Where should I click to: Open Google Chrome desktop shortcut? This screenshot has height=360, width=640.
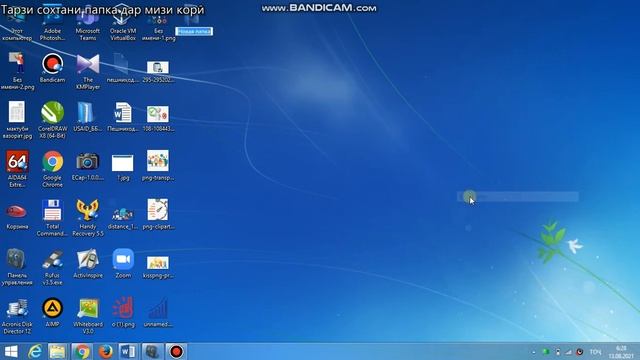pyautogui.click(x=52, y=169)
